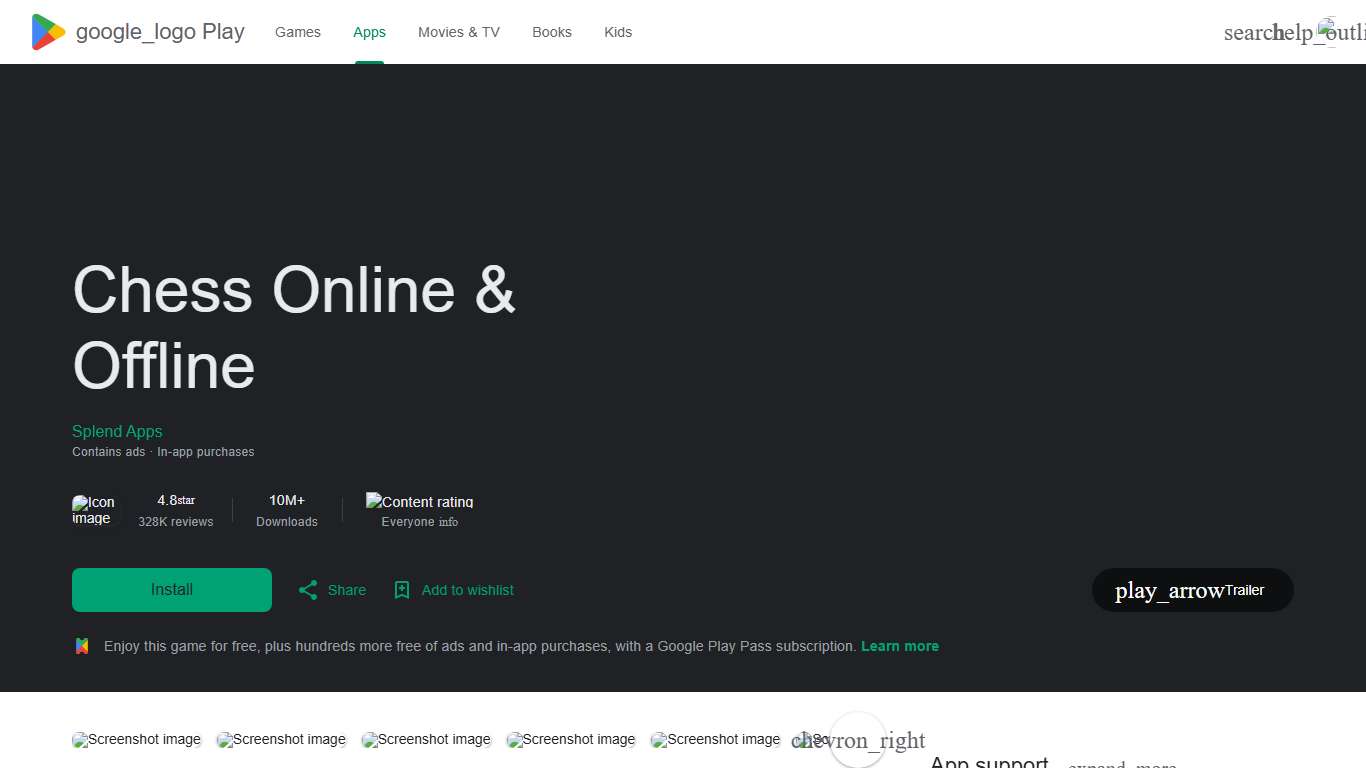Click the chevron to see more screenshots
Viewport: 1366px width, 768px height.
click(858, 741)
